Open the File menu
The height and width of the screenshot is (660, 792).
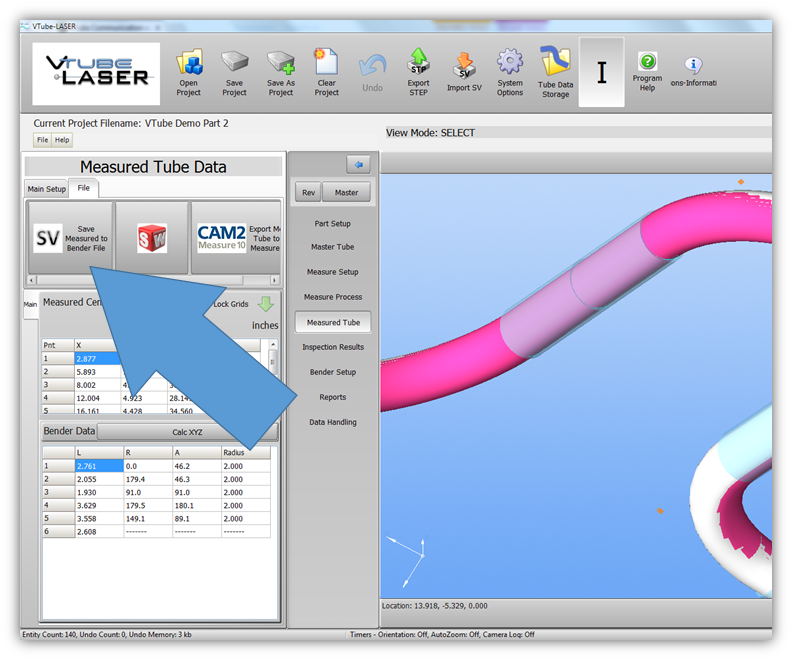point(42,140)
